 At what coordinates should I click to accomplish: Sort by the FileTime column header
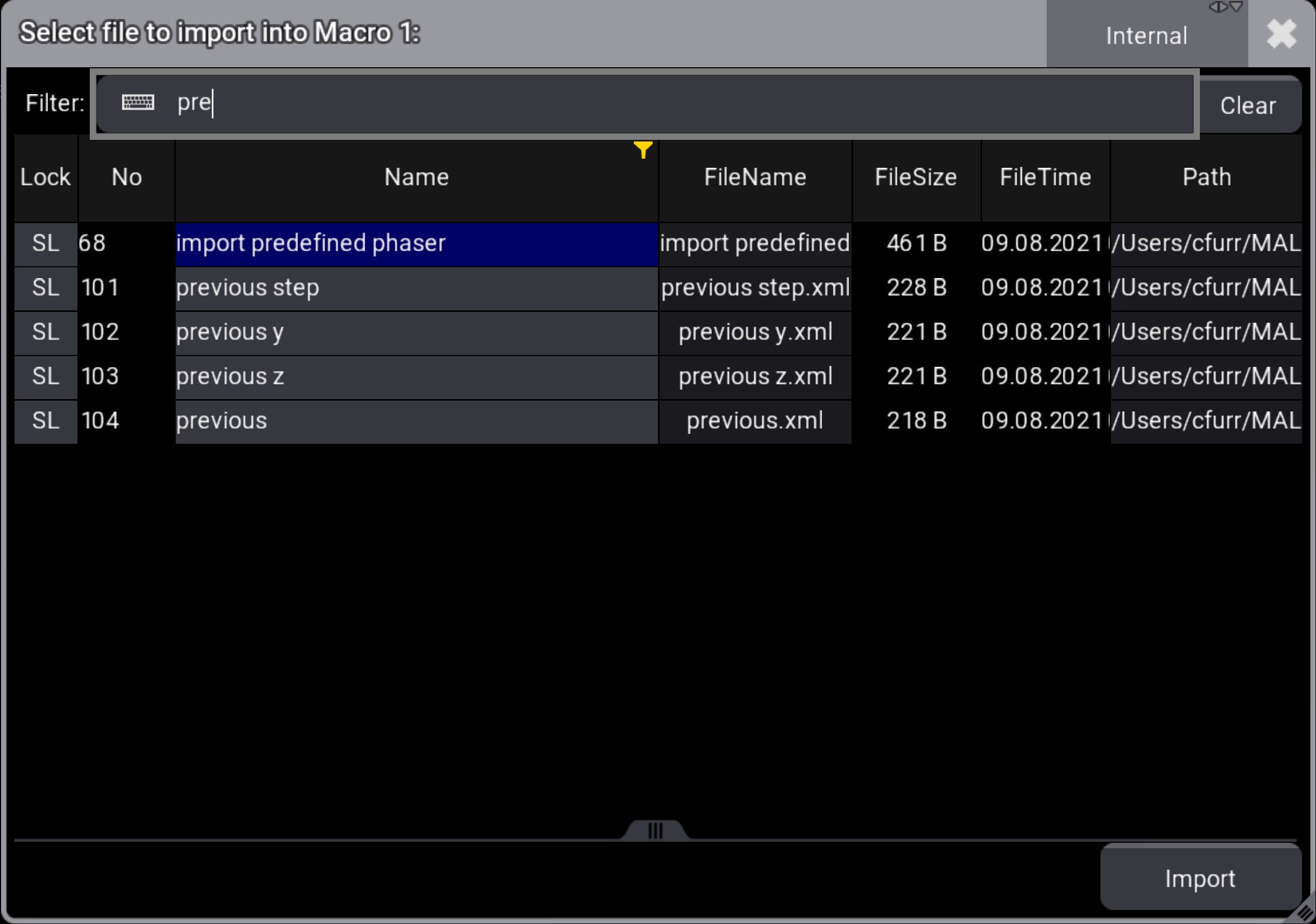tap(1046, 177)
